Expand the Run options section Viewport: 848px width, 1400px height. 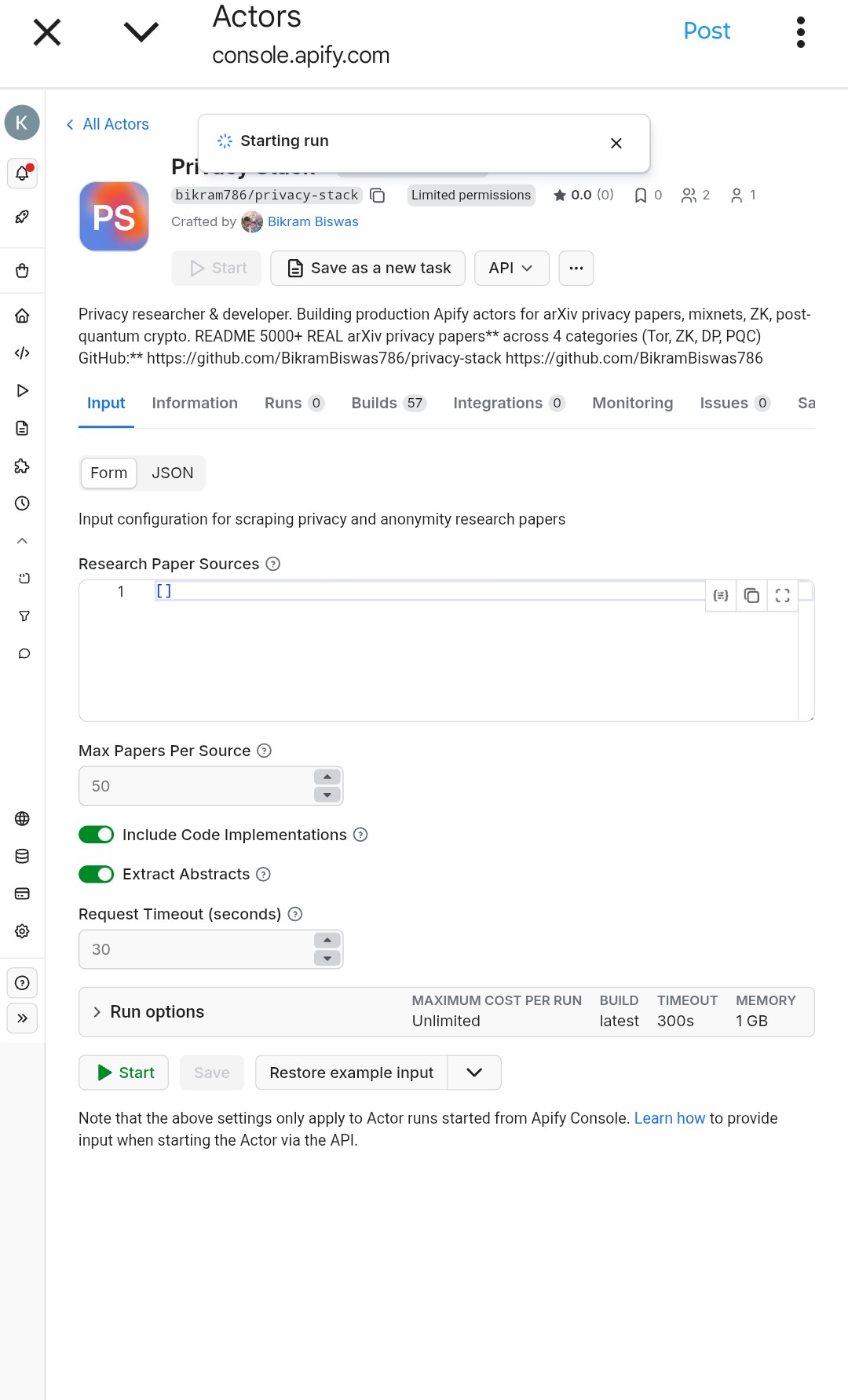point(97,1012)
